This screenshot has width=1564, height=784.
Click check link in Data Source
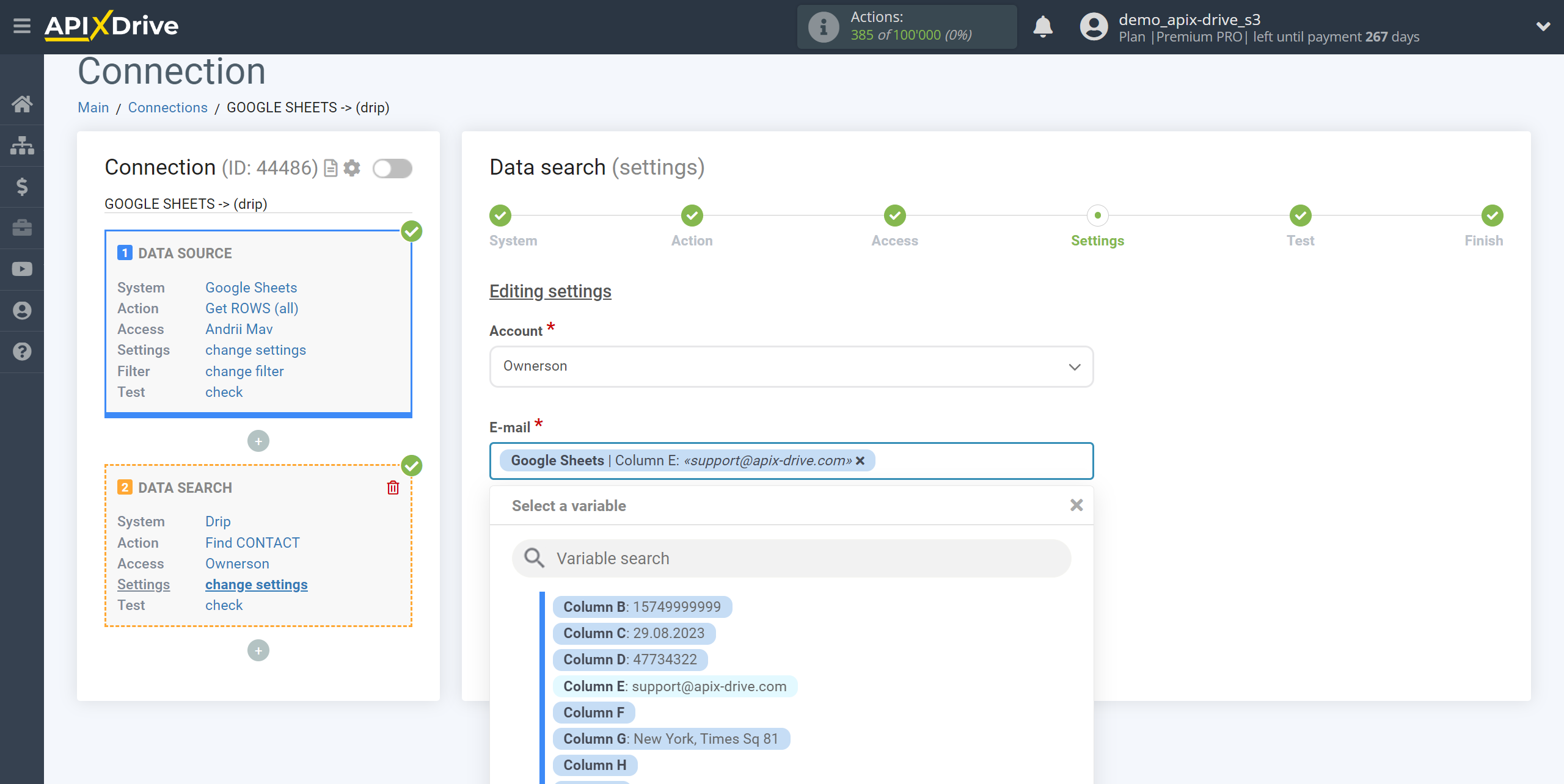point(224,392)
